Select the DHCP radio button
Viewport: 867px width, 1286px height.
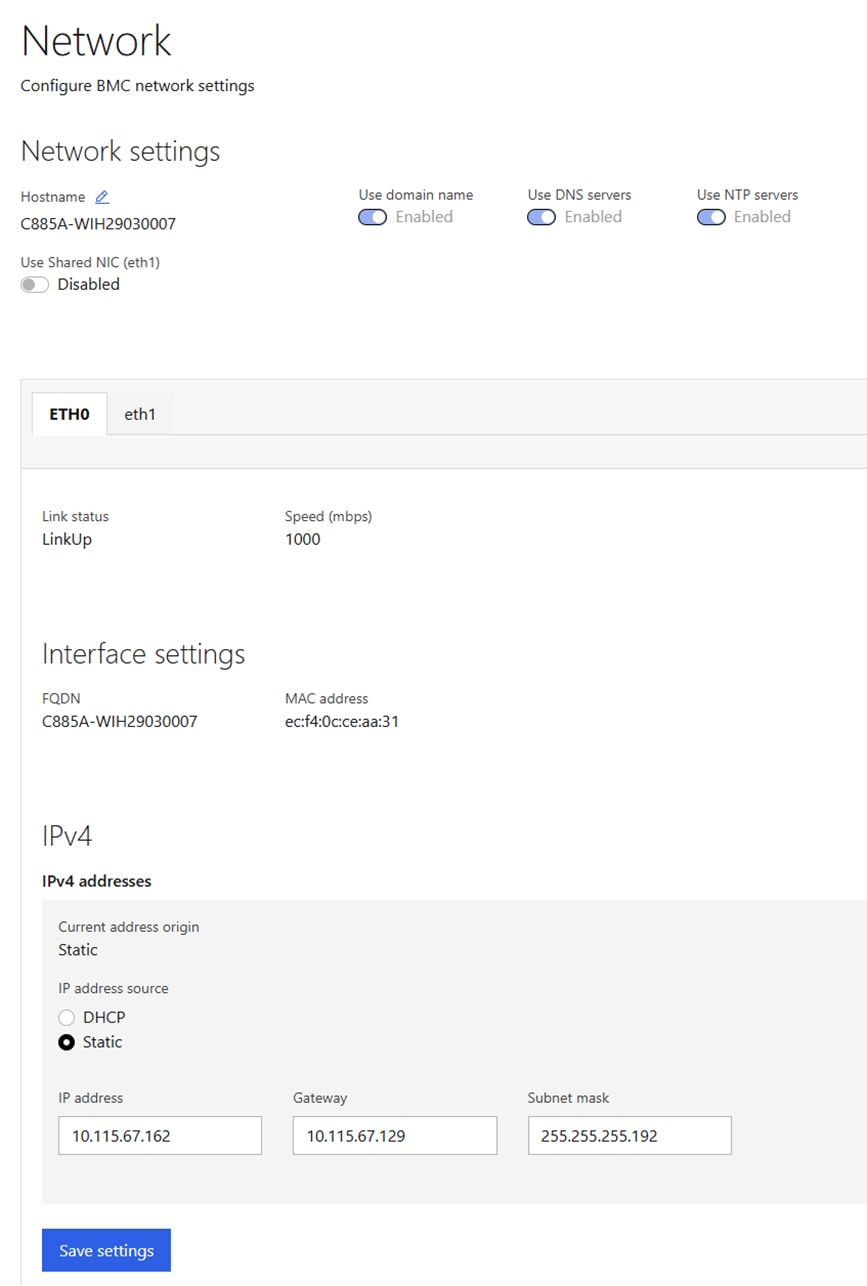coord(66,1017)
